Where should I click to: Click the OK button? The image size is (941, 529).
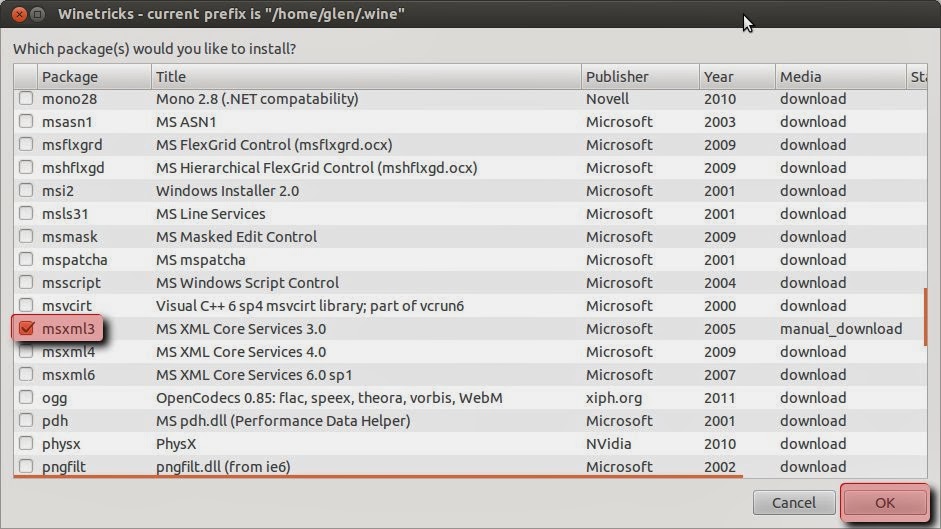point(884,503)
